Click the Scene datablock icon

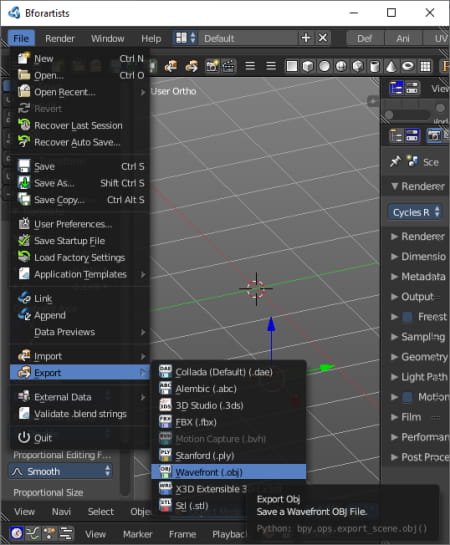click(413, 162)
